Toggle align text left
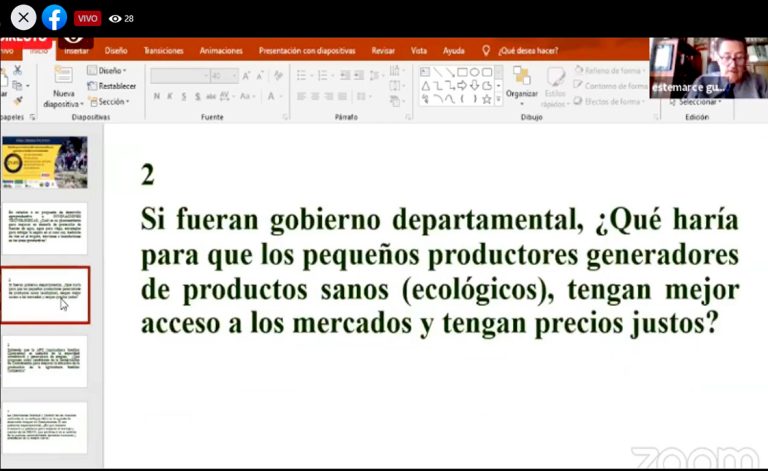The height and width of the screenshot is (471, 768). [301, 96]
